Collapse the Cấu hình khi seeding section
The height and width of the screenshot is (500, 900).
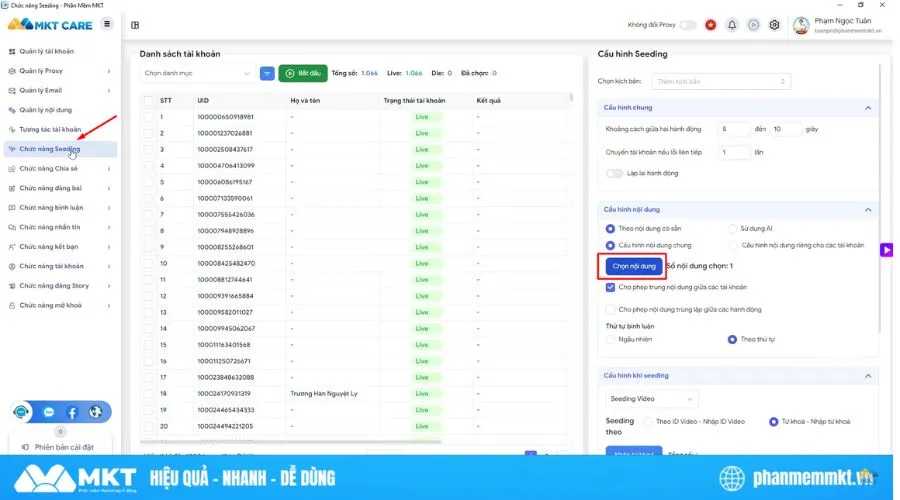click(x=868, y=376)
